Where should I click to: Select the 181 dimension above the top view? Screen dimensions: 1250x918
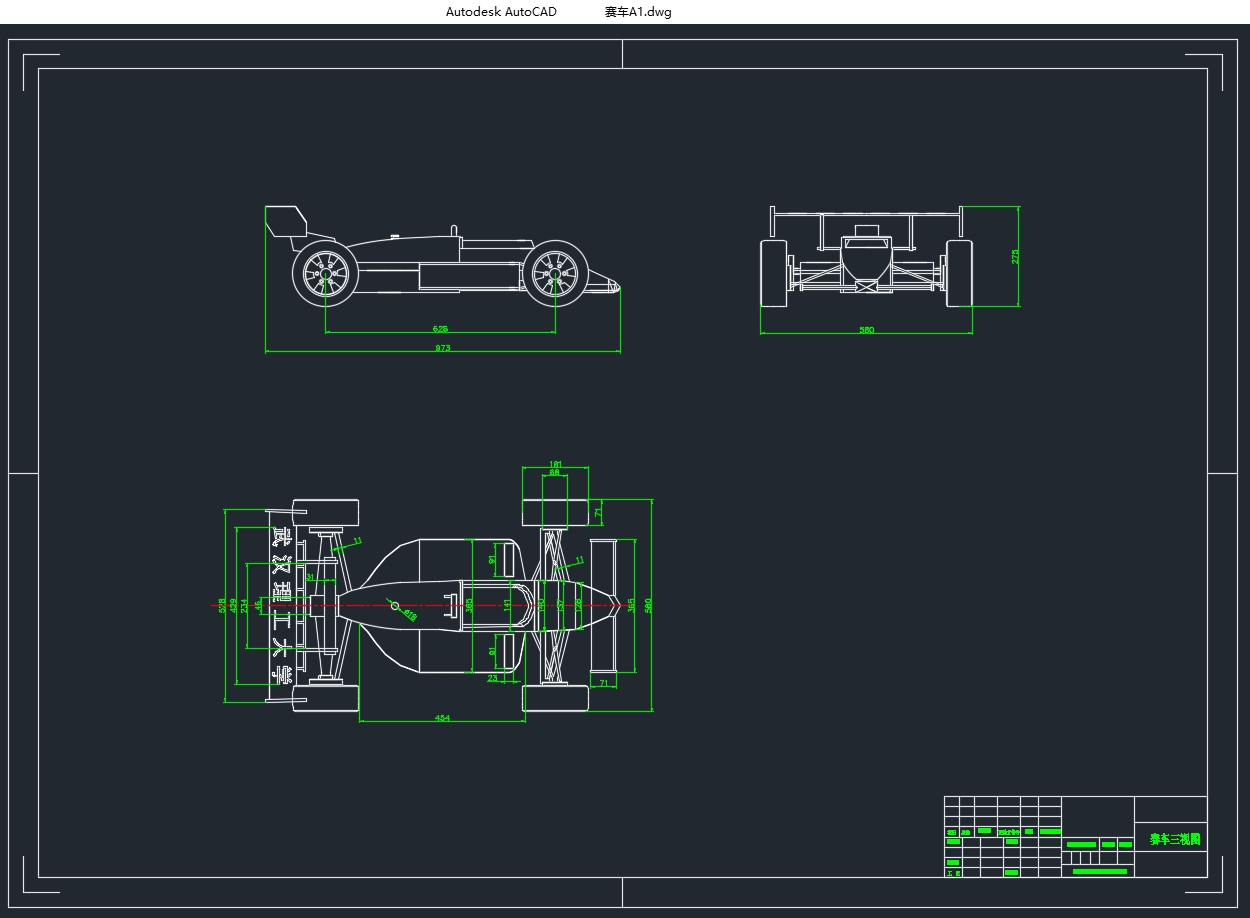coord(555,464)
